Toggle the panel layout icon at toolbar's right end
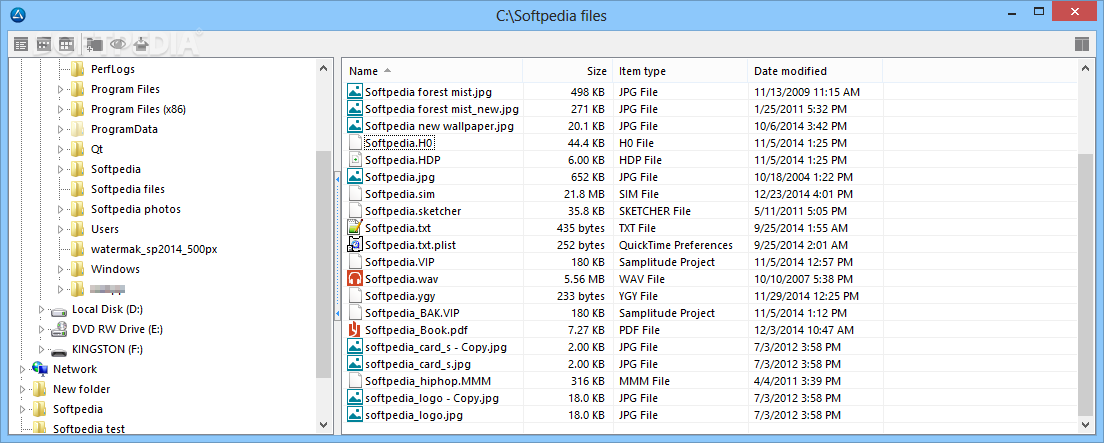The width and height of the screenshot is (1104, 443). [x=1082, y=44]
